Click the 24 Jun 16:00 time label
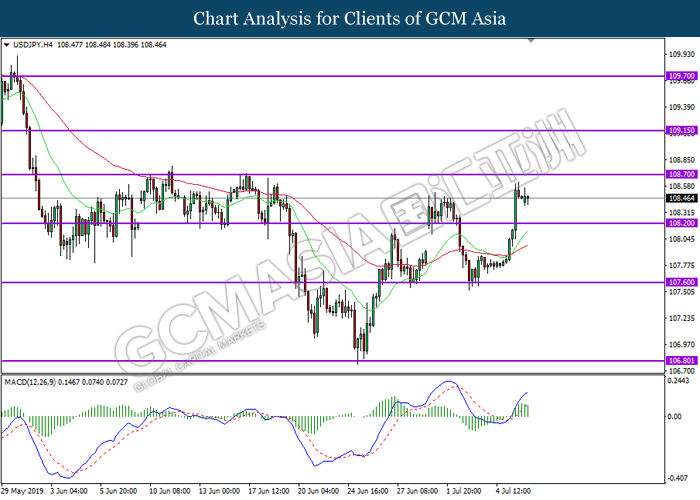Screen dimensions: 700x500 368,491
